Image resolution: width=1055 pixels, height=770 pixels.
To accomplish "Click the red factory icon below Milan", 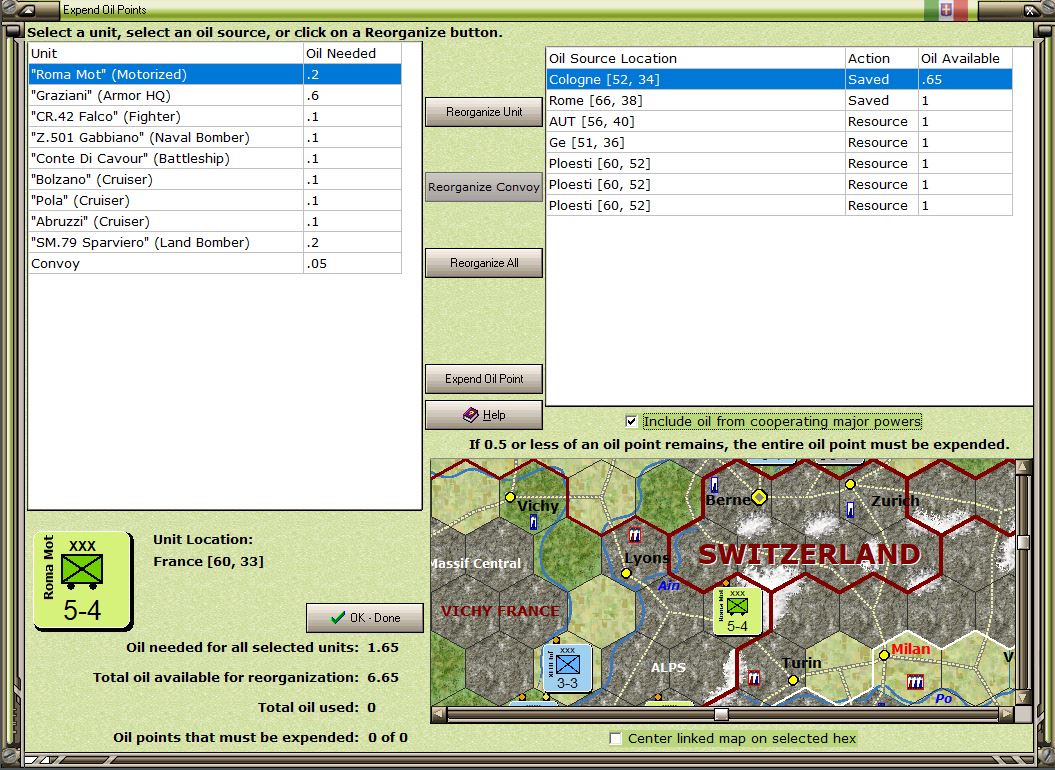I will 914,682.
